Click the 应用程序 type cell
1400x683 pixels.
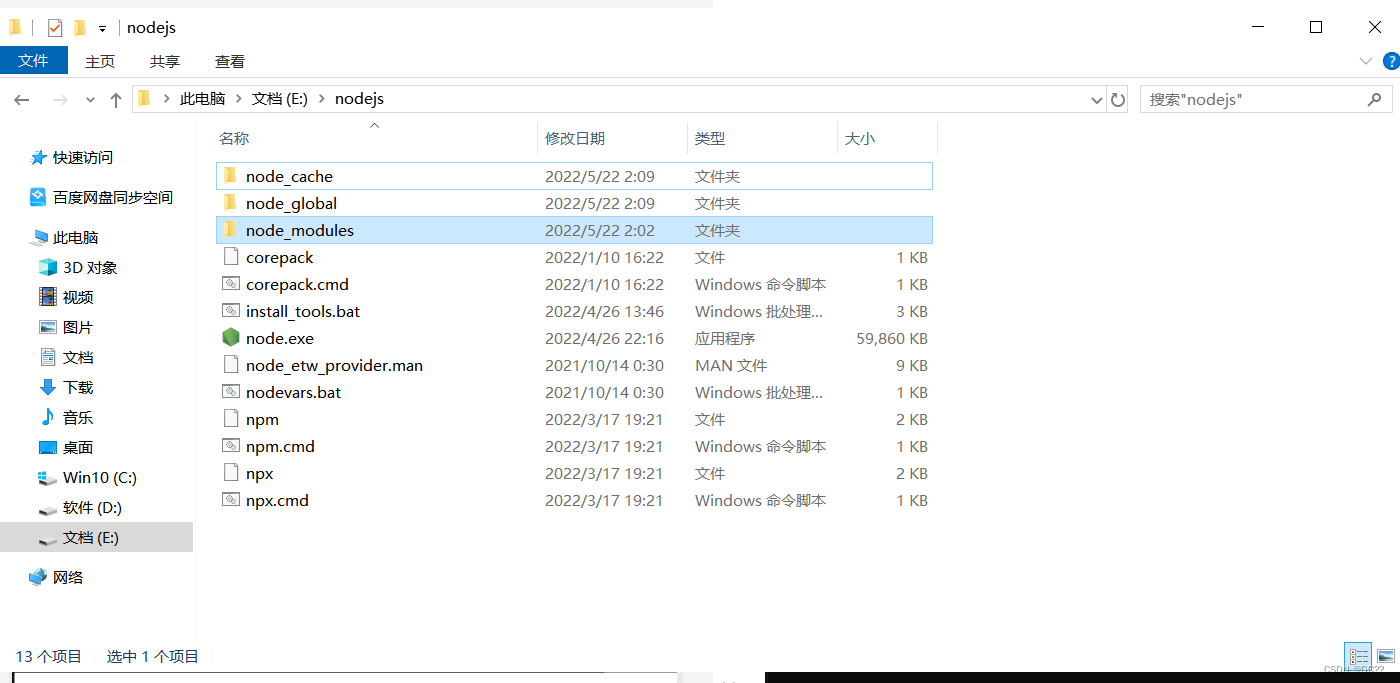coord(725,338)
